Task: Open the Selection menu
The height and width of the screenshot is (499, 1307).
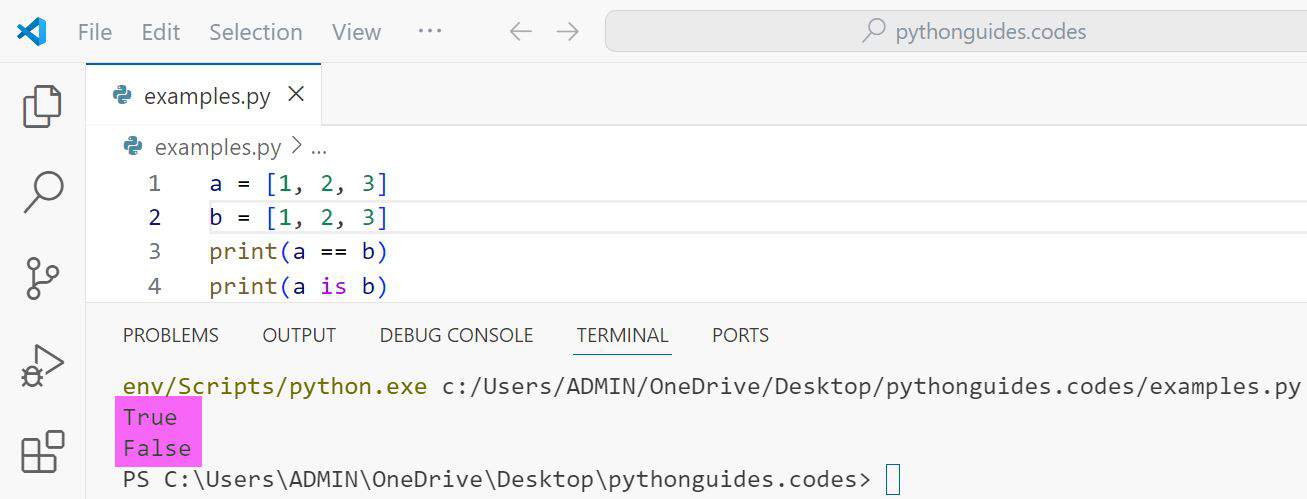Action: (x=255, y=32)
